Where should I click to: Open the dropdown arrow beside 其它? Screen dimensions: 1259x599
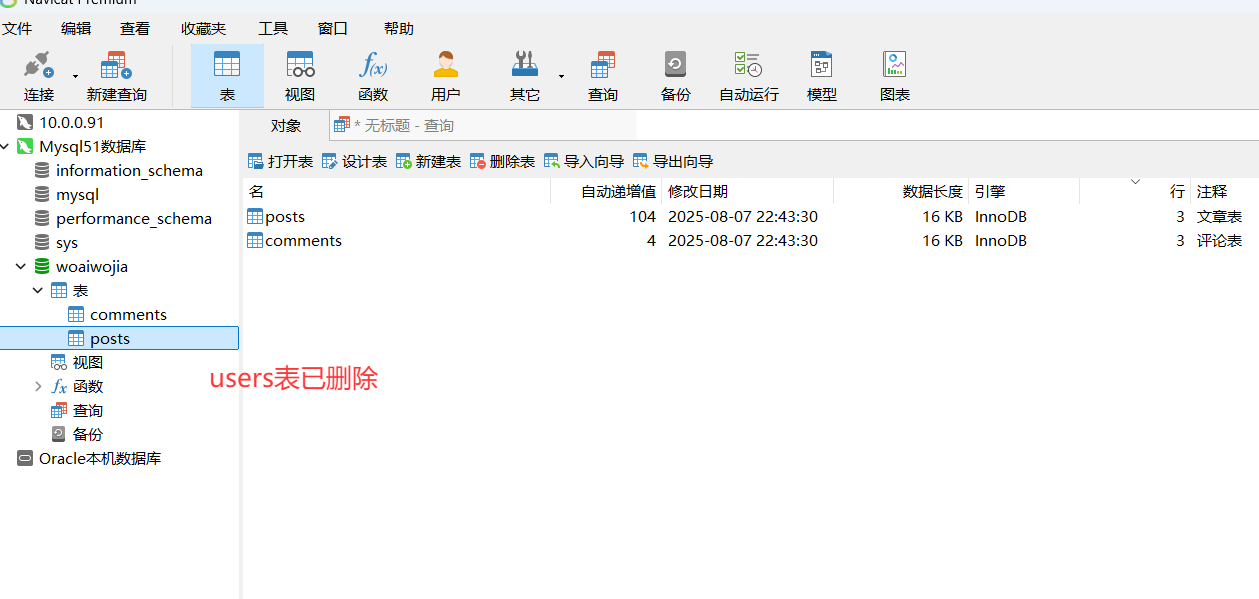click(561, 76)
